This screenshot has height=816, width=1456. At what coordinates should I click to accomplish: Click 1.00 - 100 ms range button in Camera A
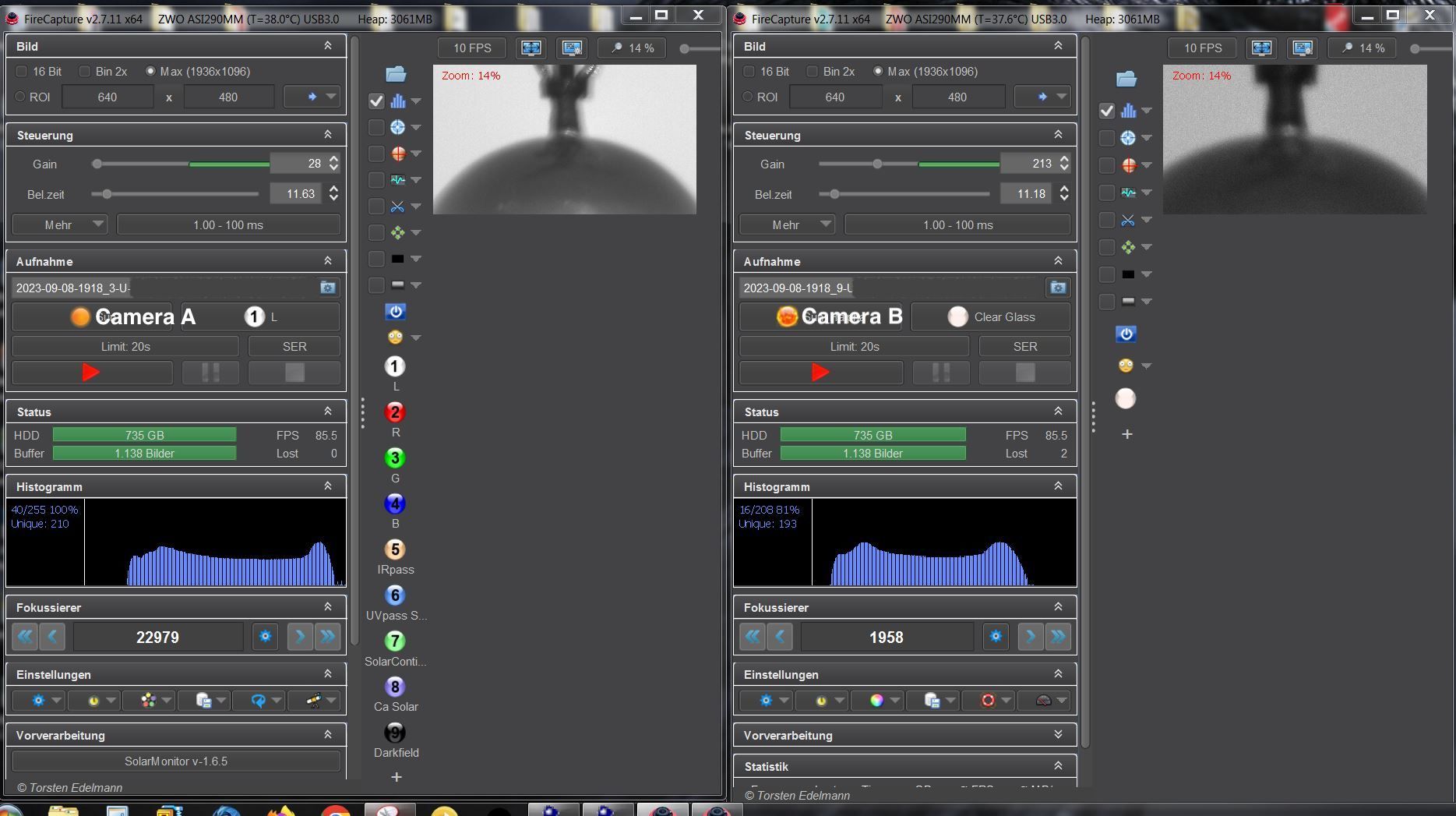tap(228, 224)
